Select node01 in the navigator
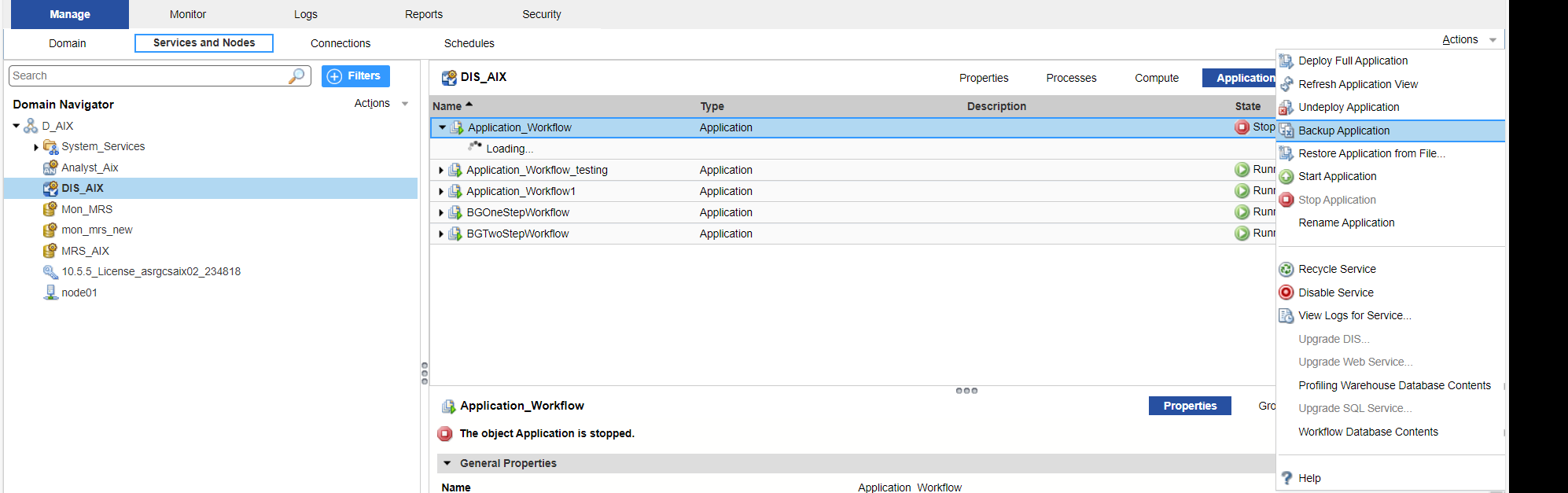The image size is (1568, 493). (79, 292)
